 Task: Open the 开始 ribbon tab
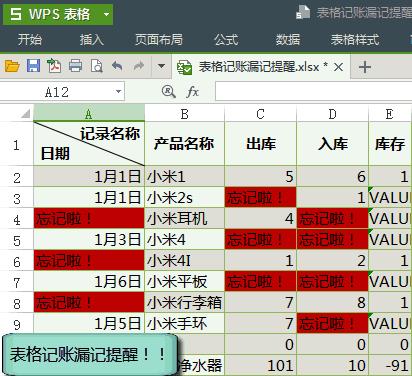[30, 40]
